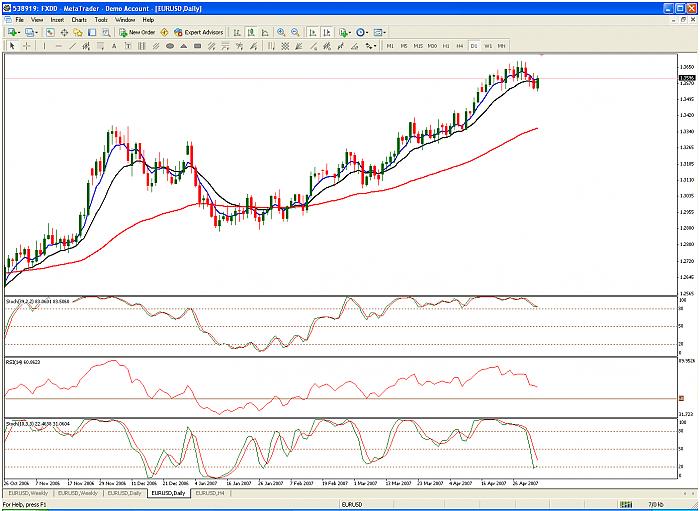This screenshot has height=511, width=700.
Task: Select the triangle drawing tool
Action: pos(183,46)
